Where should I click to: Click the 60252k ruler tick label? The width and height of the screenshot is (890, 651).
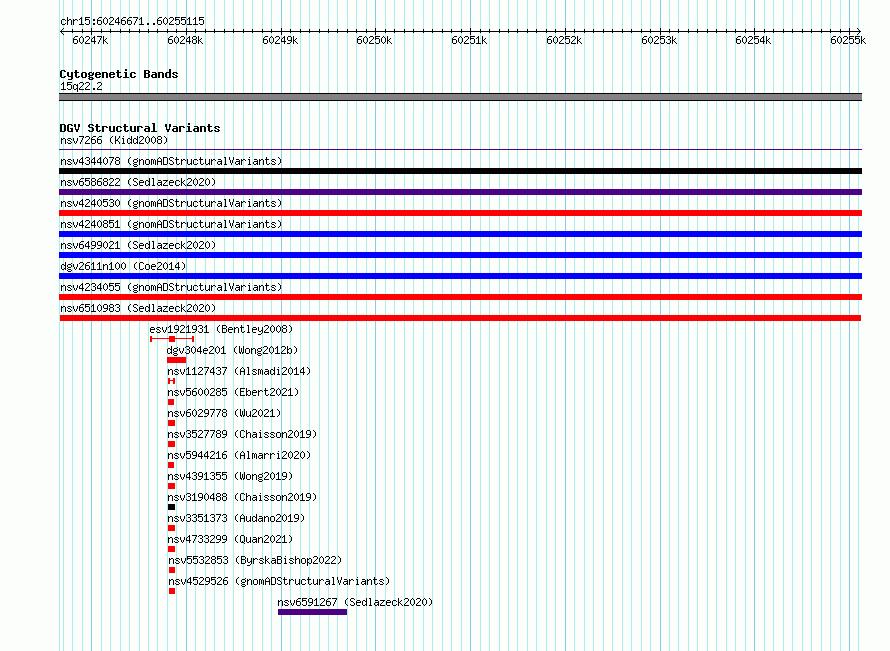click(x=564, y=40)
